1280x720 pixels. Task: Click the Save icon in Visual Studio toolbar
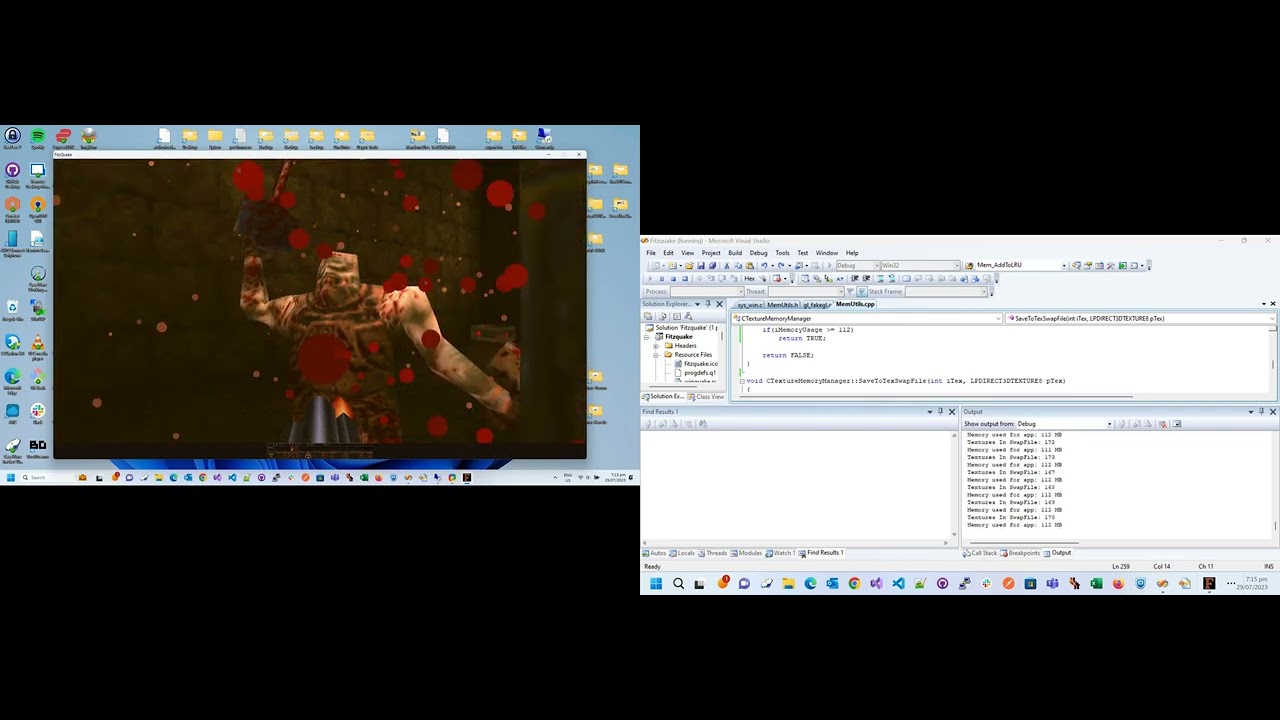(701, 265)
